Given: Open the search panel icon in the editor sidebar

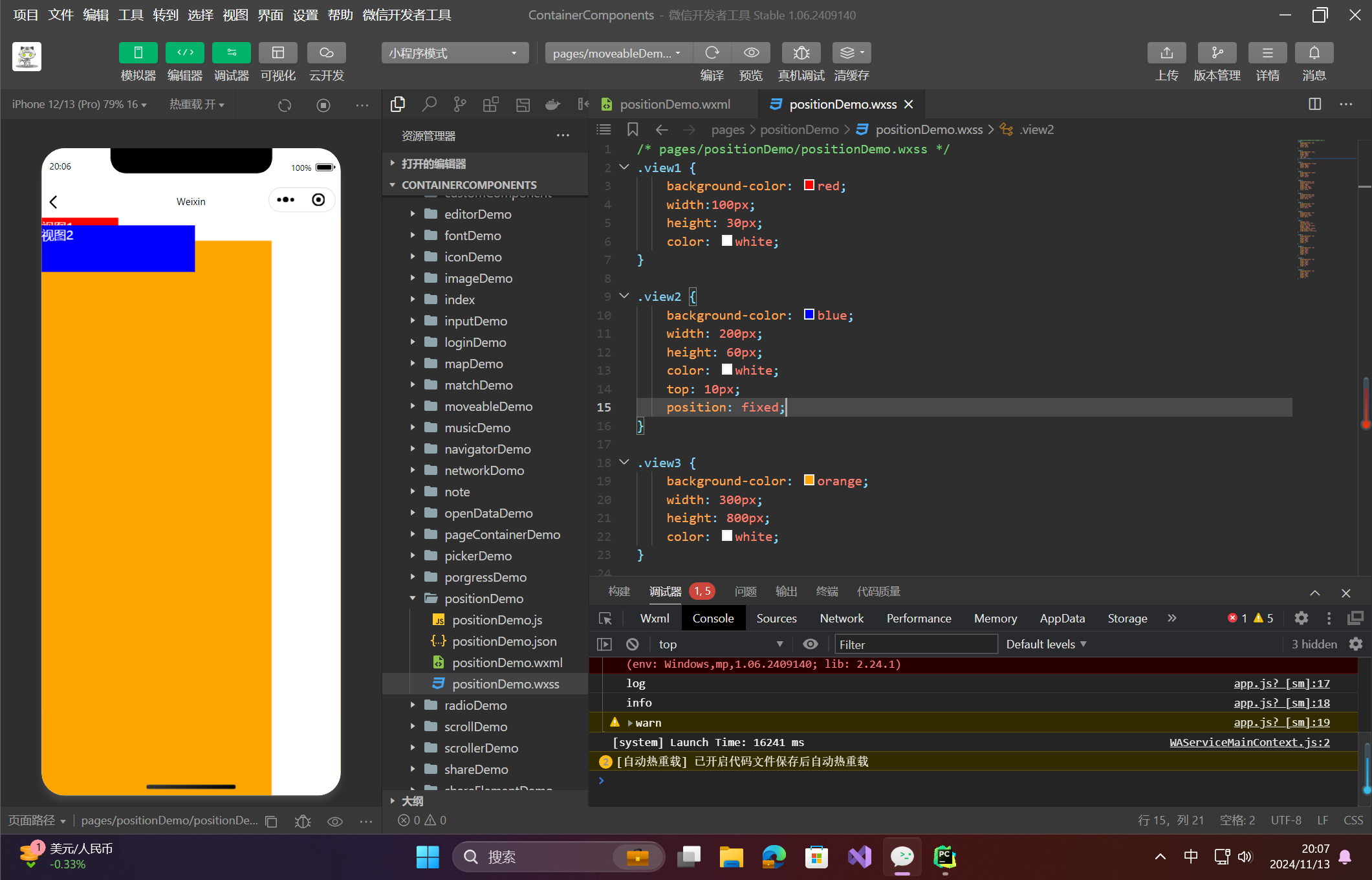Looking at the screenshot, I should 429,104.
